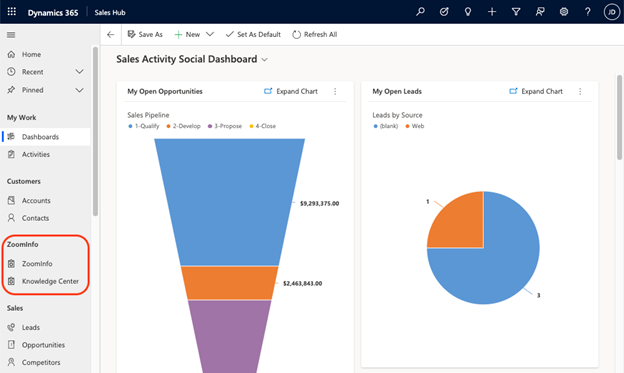The width and height of the screenshot is (624, 373).
Task: Click the help question mark icon
Action: coord(587,12)
